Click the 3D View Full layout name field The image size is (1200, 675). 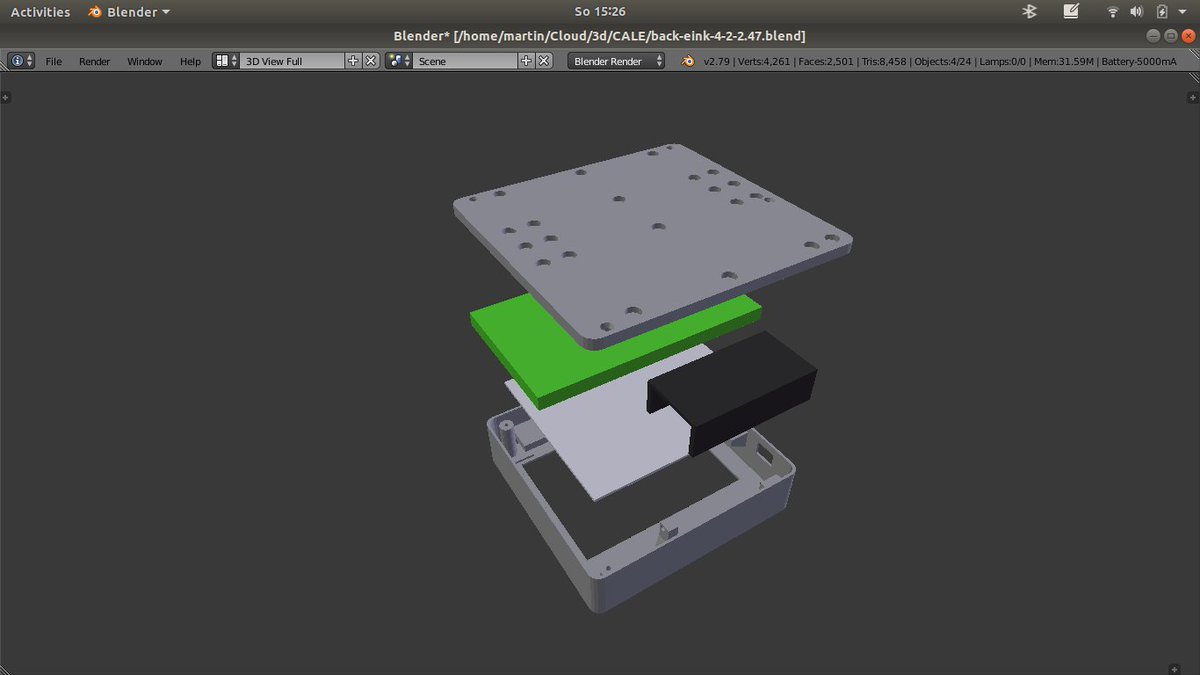click(x=293, y=61)
